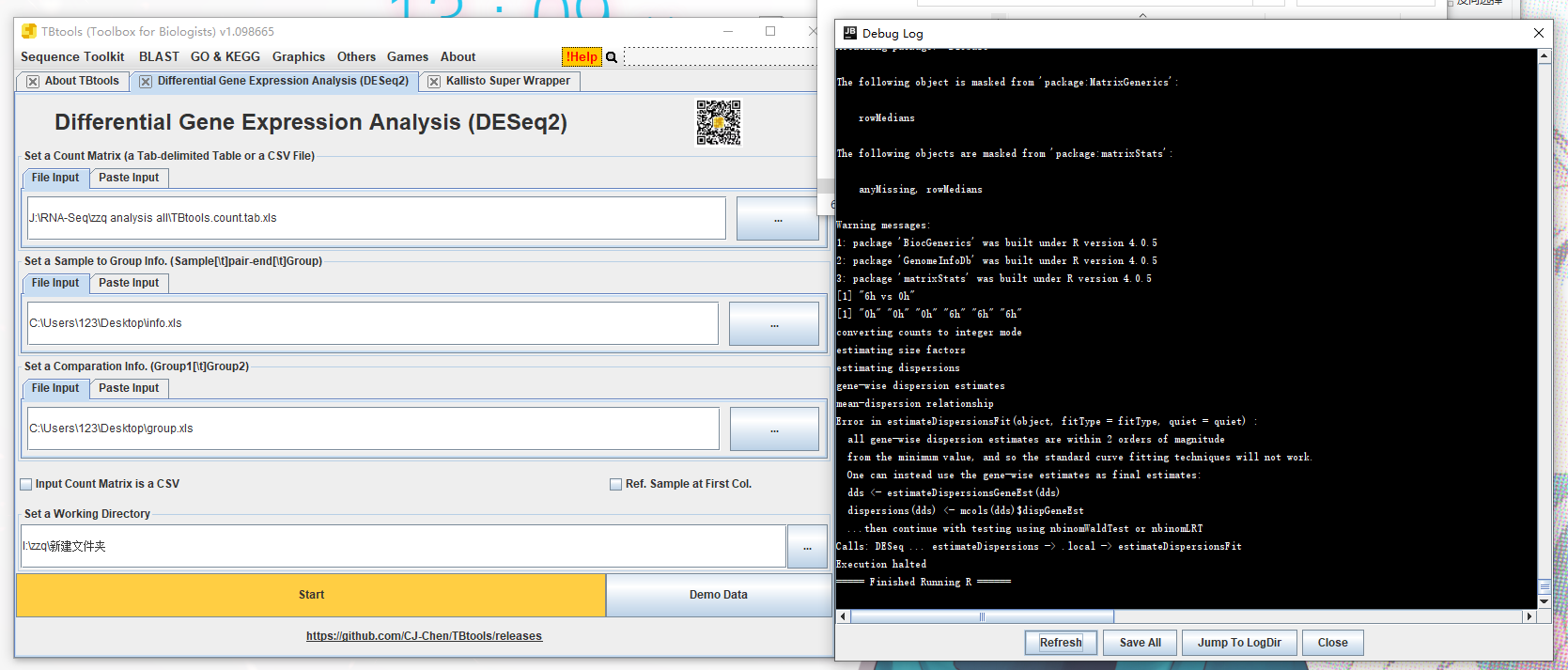Browse for the Comparation info file
The width and height of the screenshot is (1568, 670).
(774, 428)
